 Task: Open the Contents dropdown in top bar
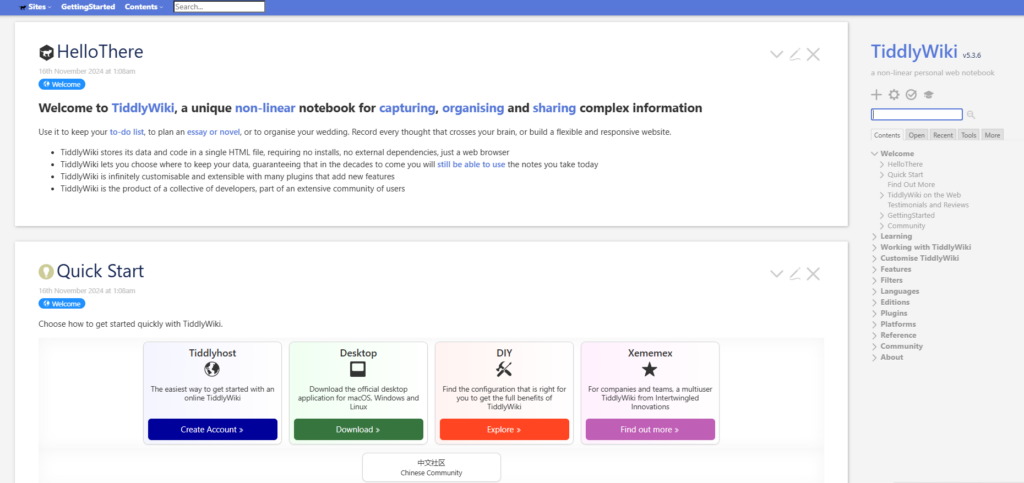[143, 7]
